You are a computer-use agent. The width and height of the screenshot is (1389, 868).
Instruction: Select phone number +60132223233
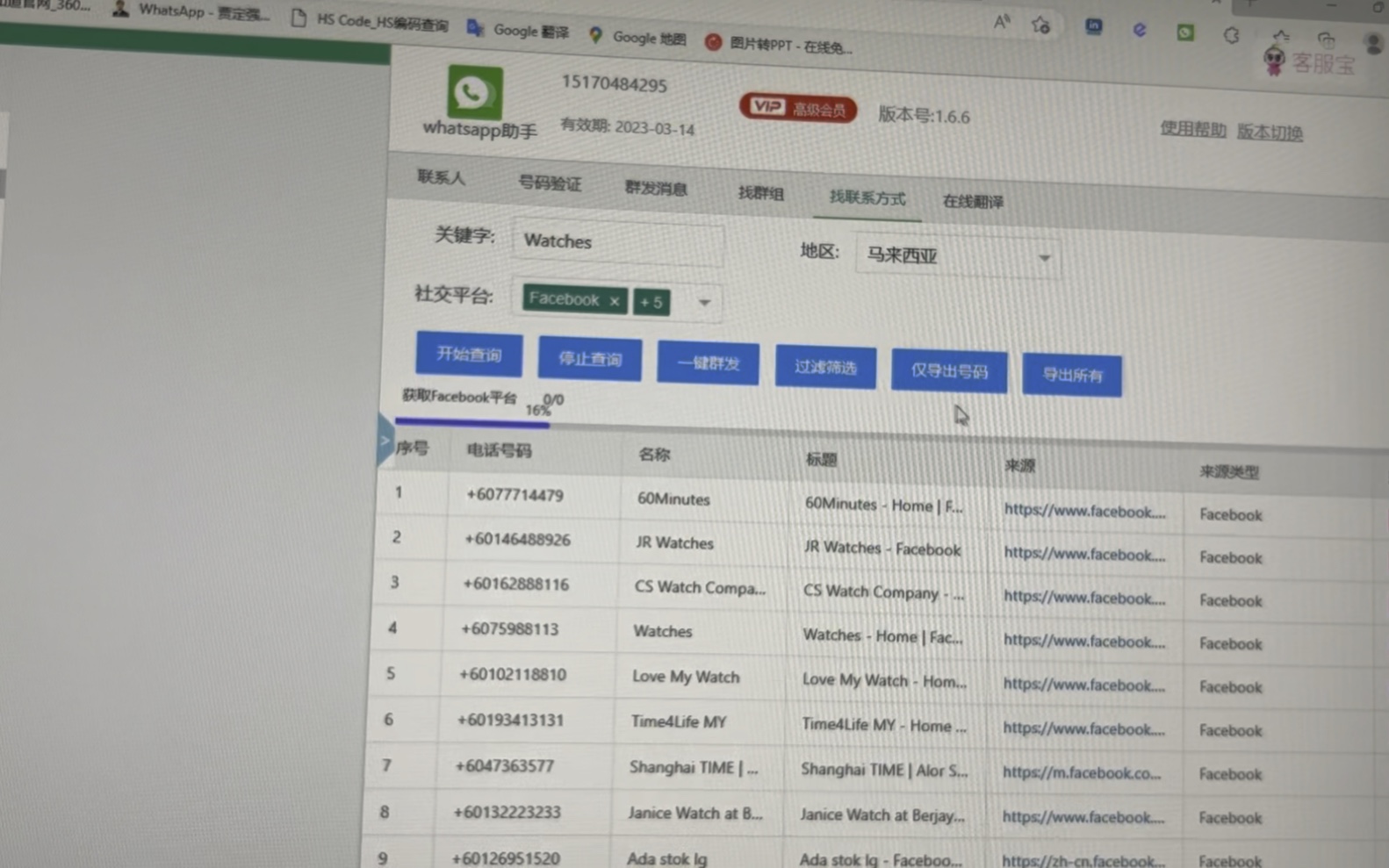pos(507,812)
